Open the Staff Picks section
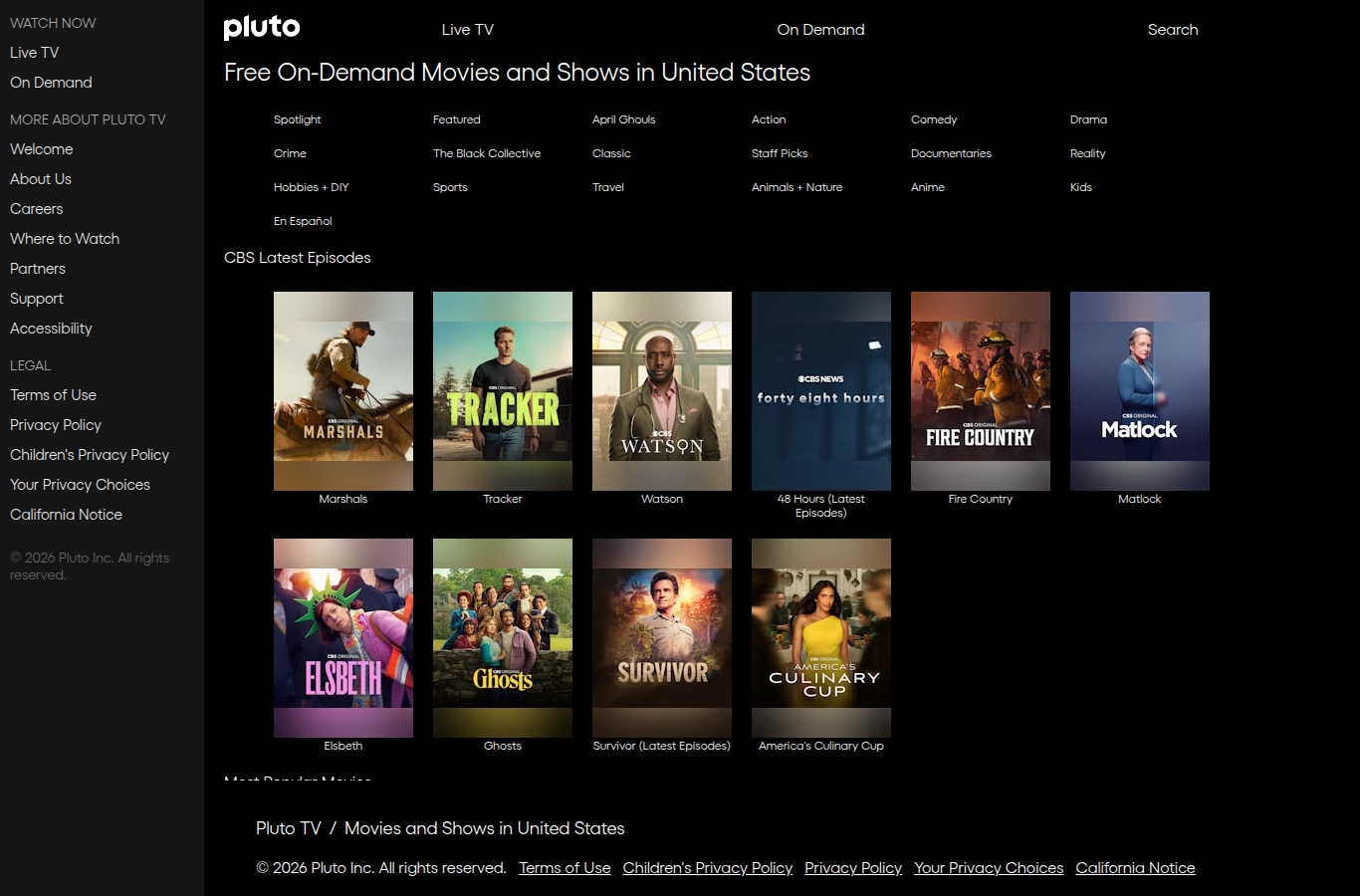1360x896 pixels. pyautogui.click(x=780, y=153)
